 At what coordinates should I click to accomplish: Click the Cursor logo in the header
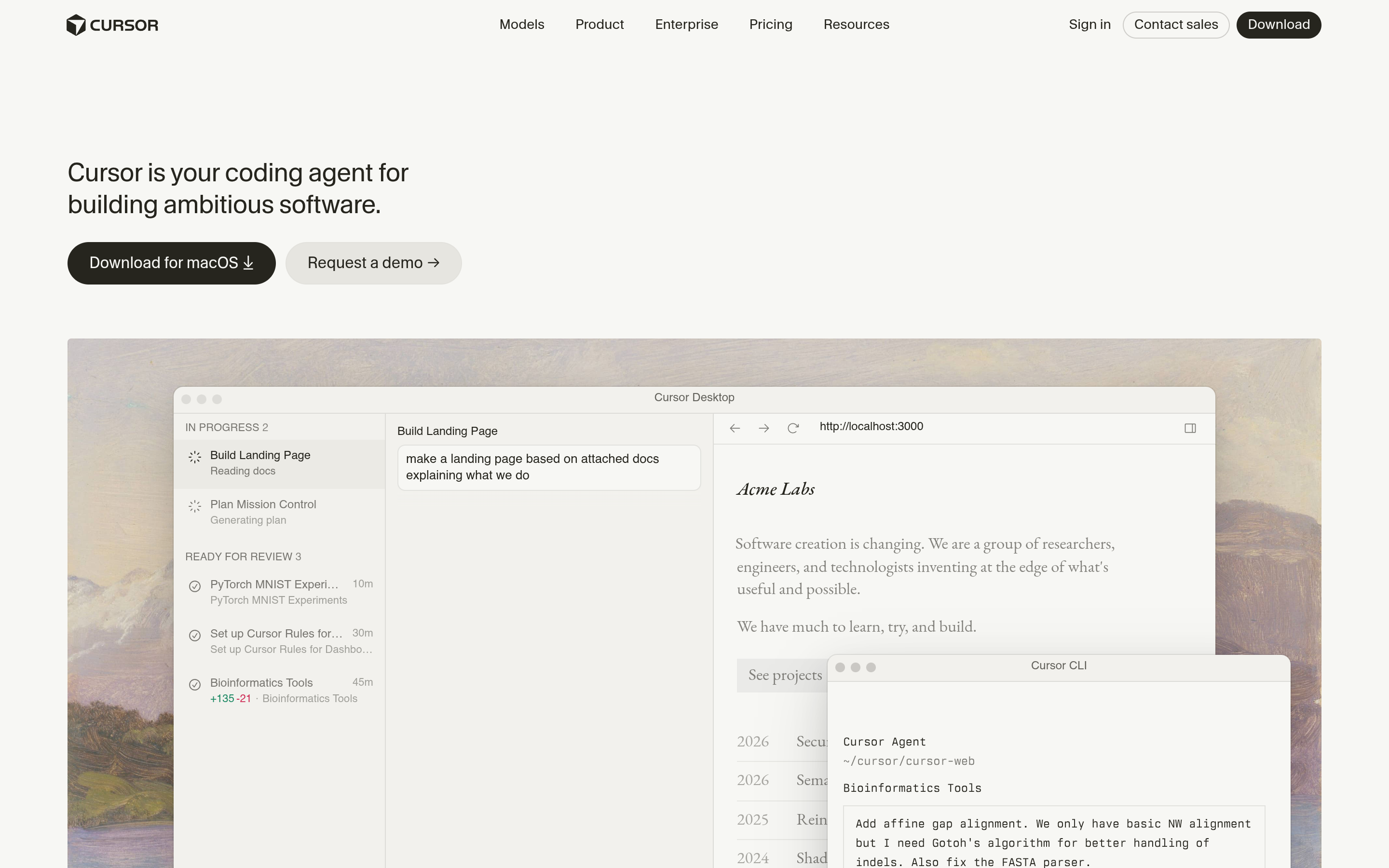click(x=112, y=25)
